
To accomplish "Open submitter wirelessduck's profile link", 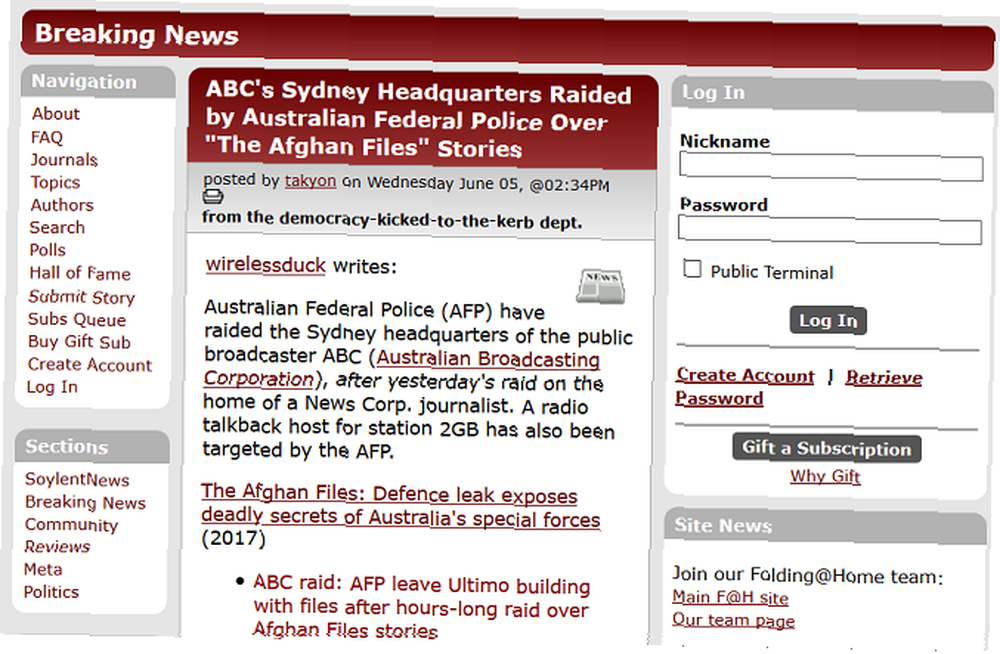I will coord(265,265).
